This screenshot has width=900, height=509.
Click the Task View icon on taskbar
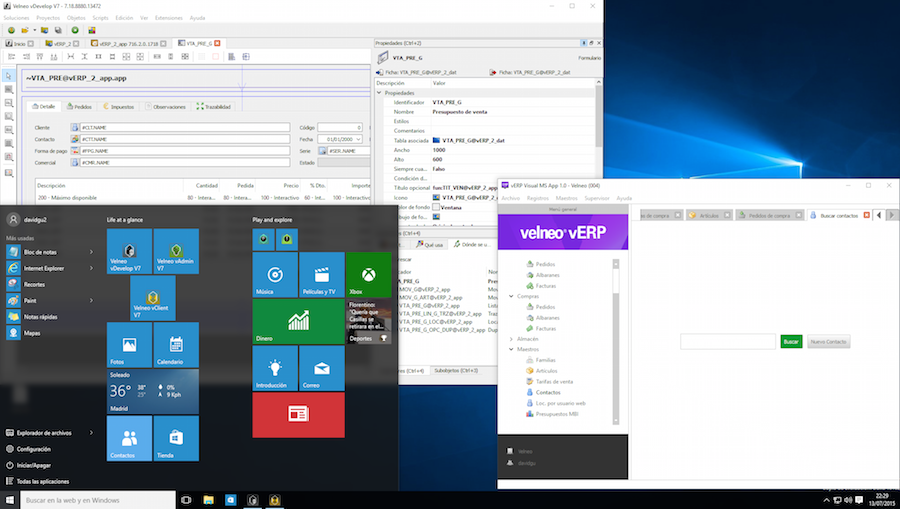tap(186, 500)
